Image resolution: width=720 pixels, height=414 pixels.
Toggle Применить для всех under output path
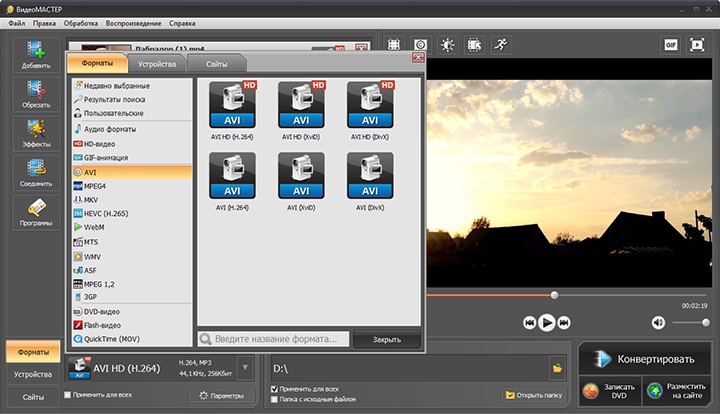point(275,389)
